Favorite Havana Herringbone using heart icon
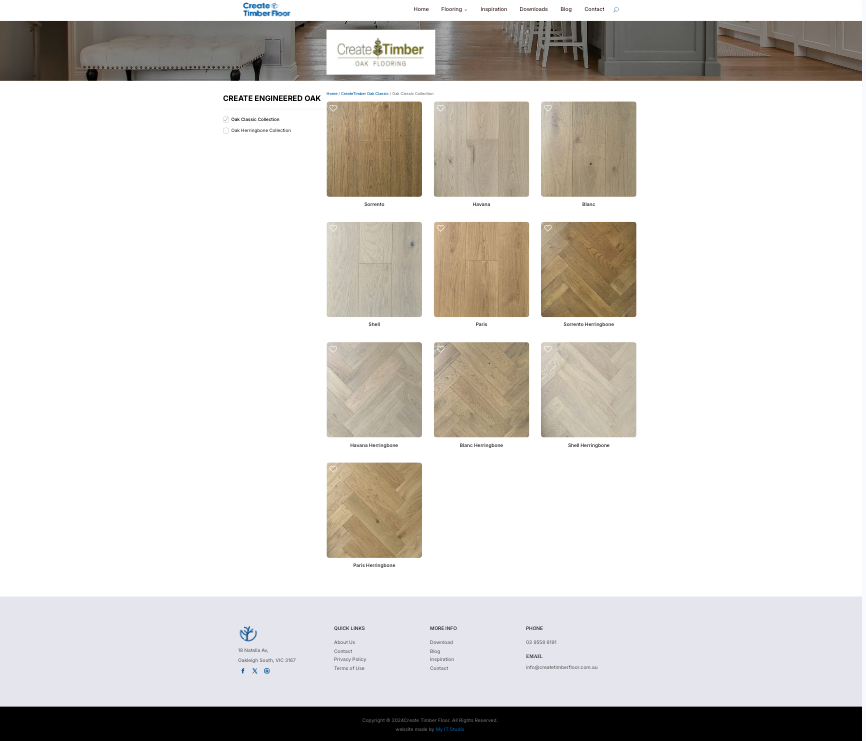 point(334,349)
